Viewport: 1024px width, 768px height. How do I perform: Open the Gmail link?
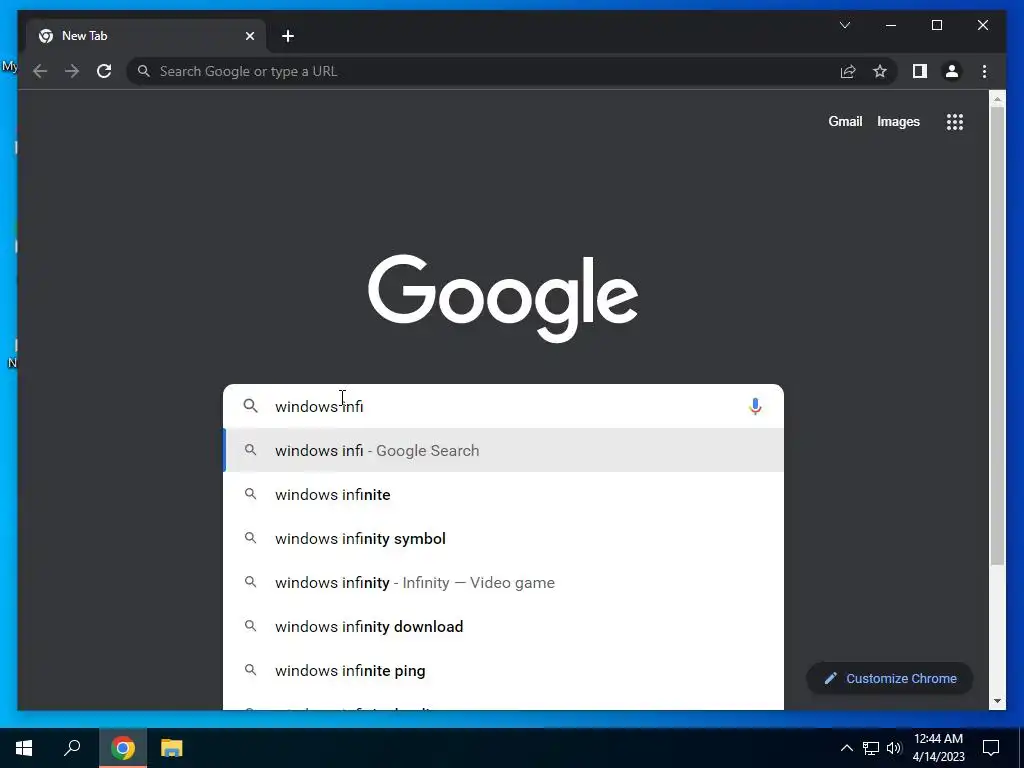pos(845,121)
